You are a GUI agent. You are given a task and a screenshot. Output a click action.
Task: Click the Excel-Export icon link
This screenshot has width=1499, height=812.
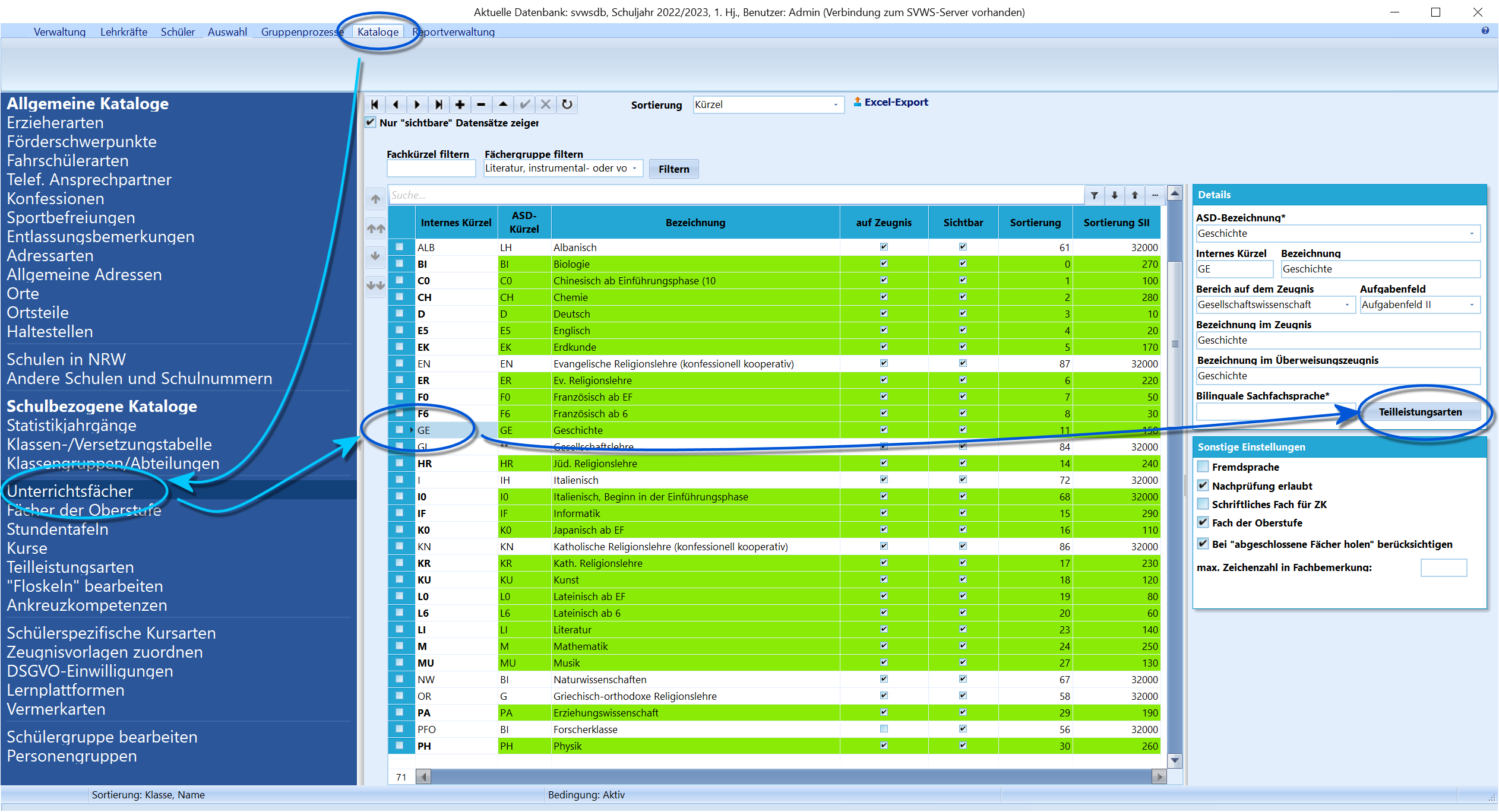coord(891,102)
